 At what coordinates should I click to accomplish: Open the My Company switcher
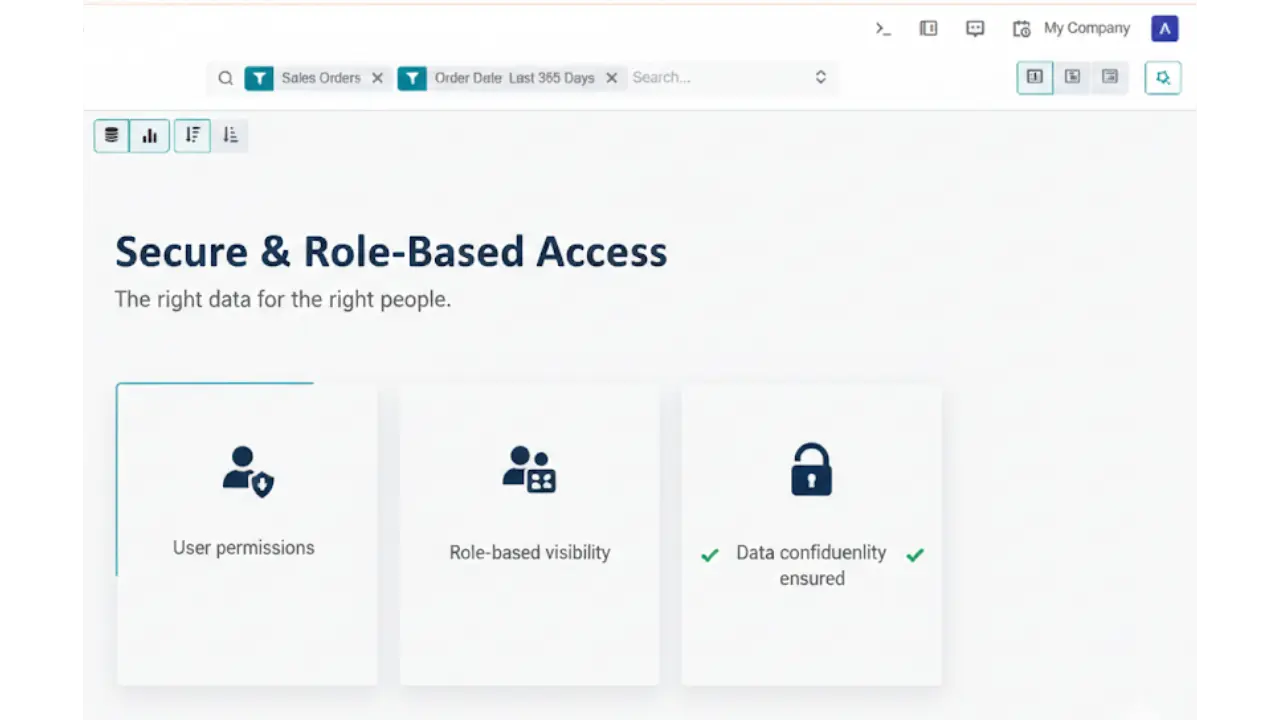point(1086,29)
